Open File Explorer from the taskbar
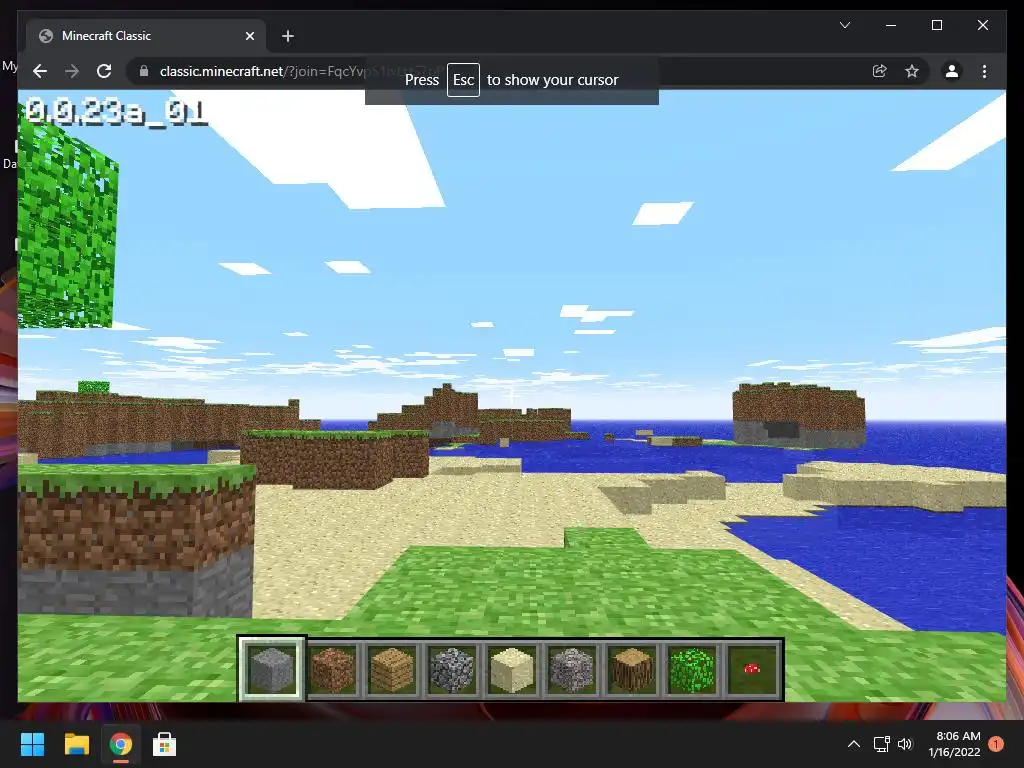Viewport: 1024px width, 768px height. [x=76, y=744]
